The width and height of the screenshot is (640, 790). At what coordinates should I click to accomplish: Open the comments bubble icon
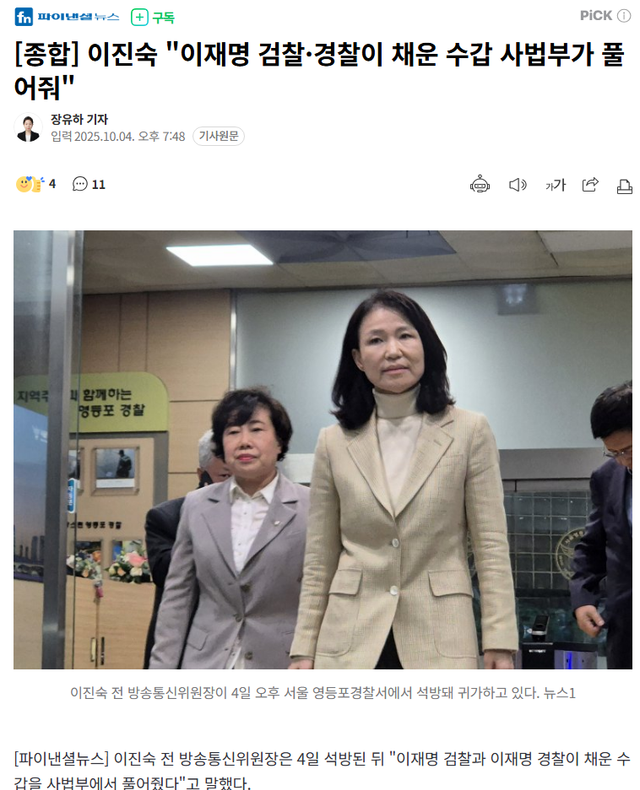[80, 184]
